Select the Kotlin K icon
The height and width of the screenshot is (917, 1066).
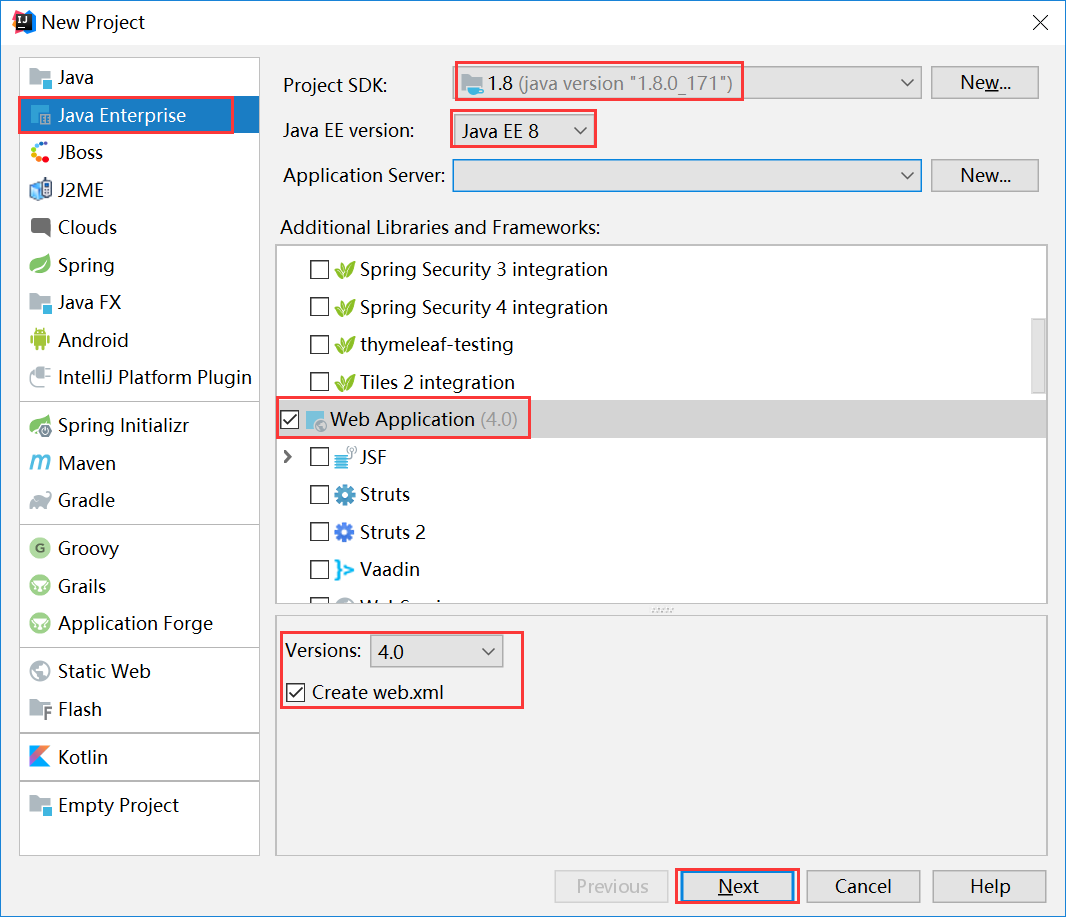[x=40, y=757]
